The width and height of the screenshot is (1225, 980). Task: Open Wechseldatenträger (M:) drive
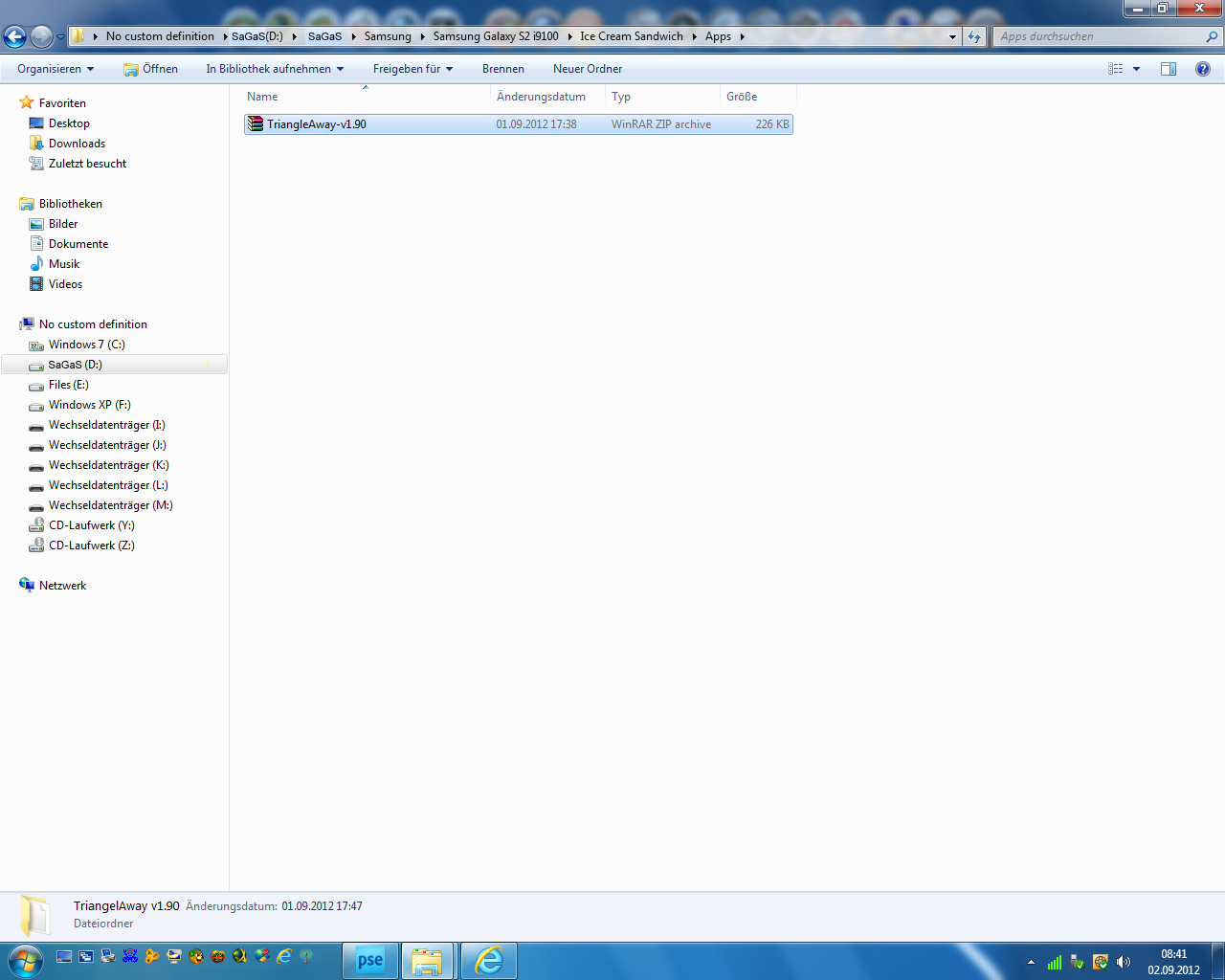point(110,505)
